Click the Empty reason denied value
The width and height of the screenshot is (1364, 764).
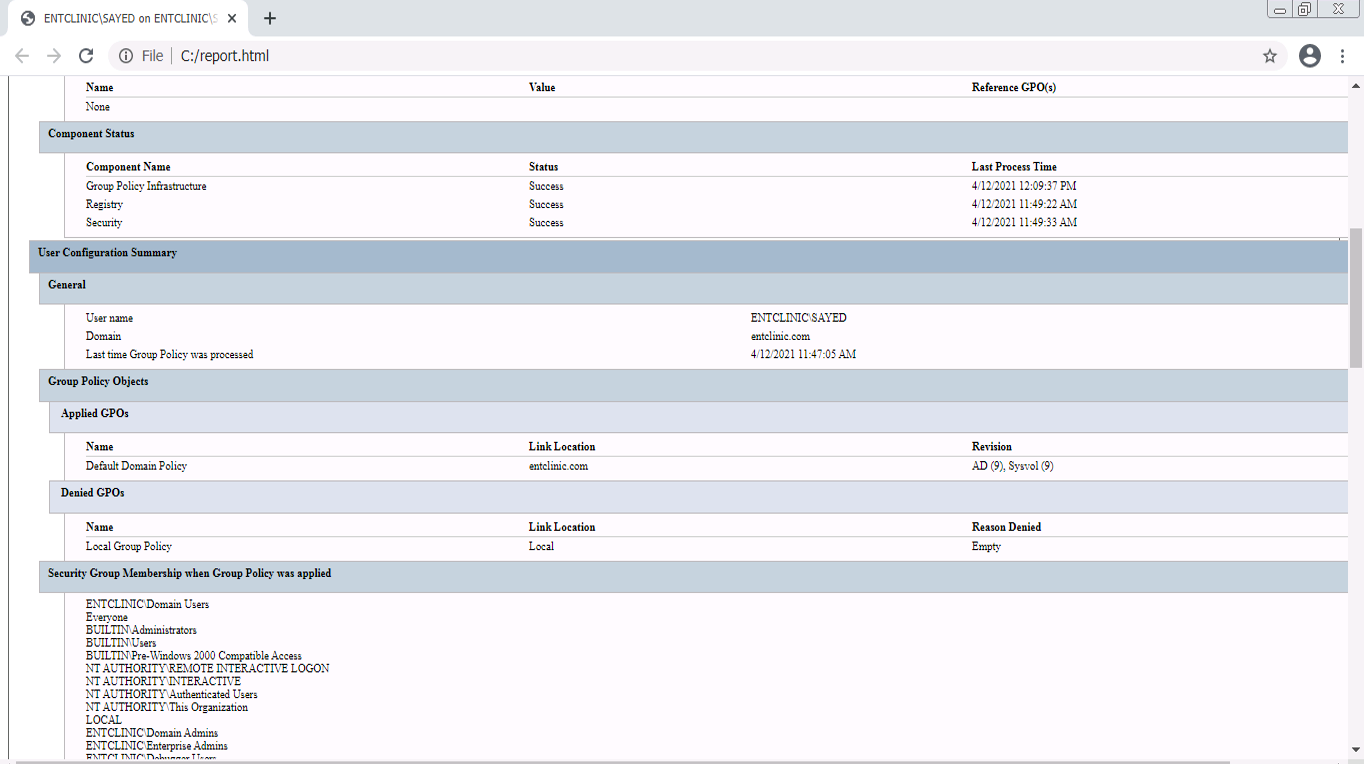point(986,546)
